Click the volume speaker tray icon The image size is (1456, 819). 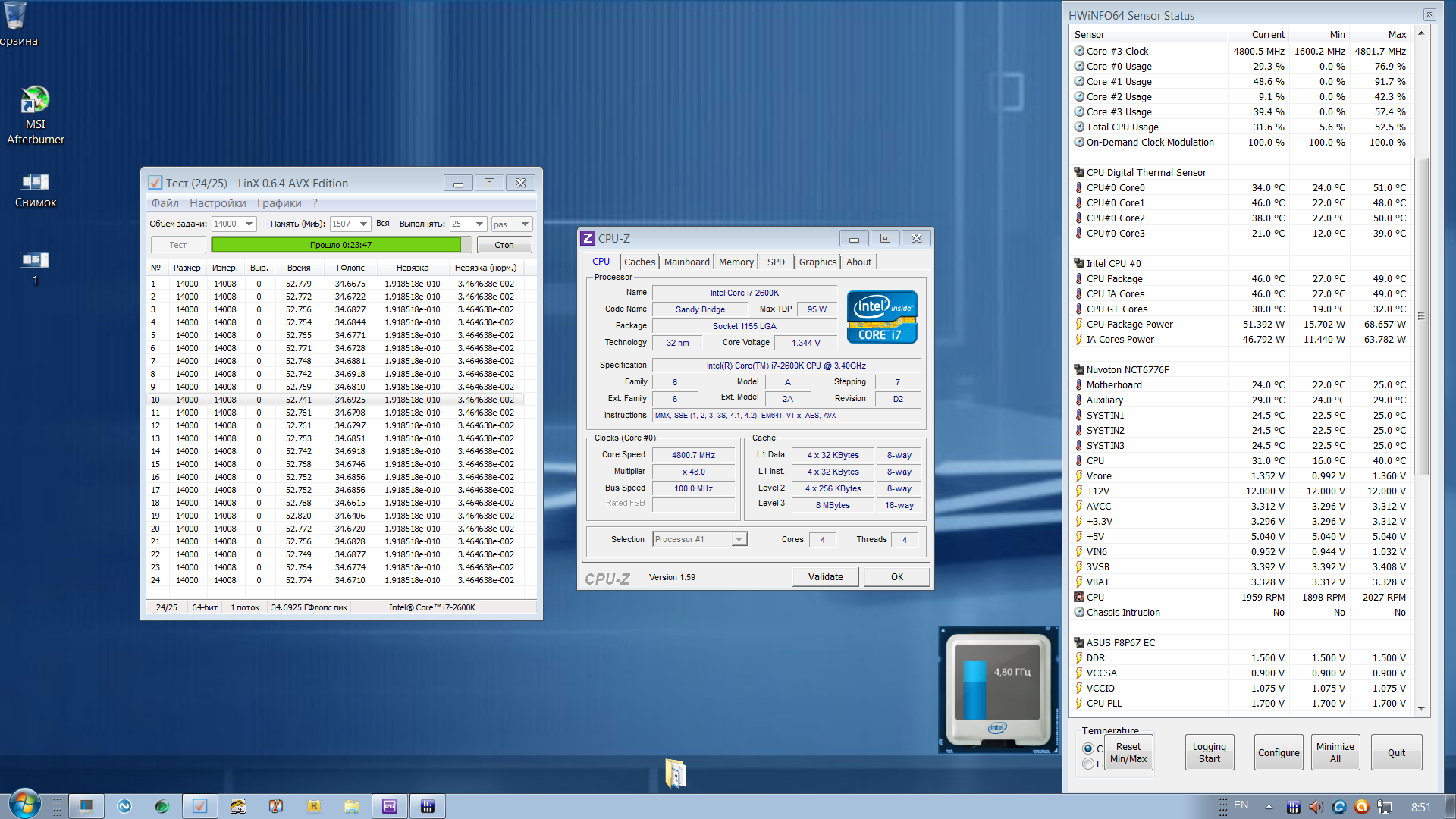coord(1316,807)
